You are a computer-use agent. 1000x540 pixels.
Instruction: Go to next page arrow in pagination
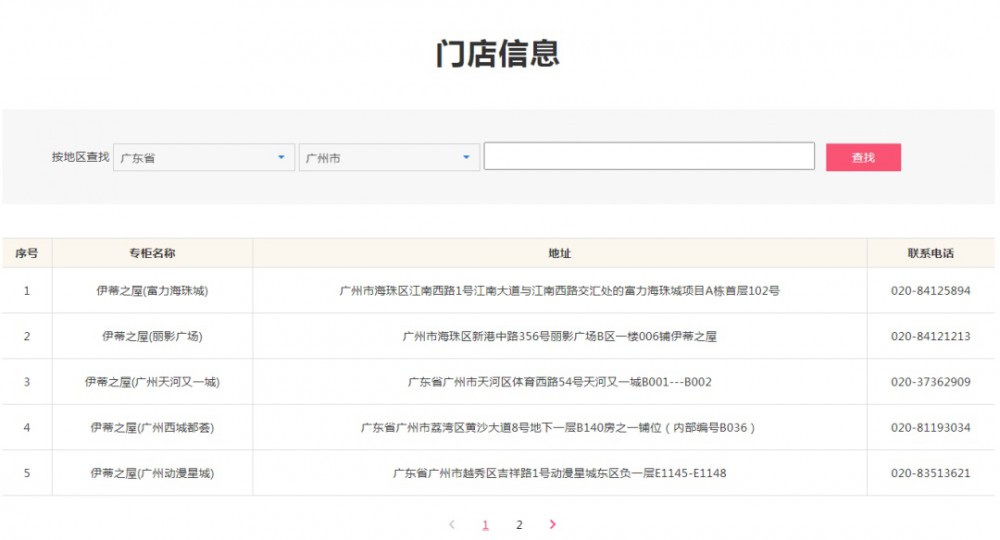pyautogui.click(x=552, y=524)
